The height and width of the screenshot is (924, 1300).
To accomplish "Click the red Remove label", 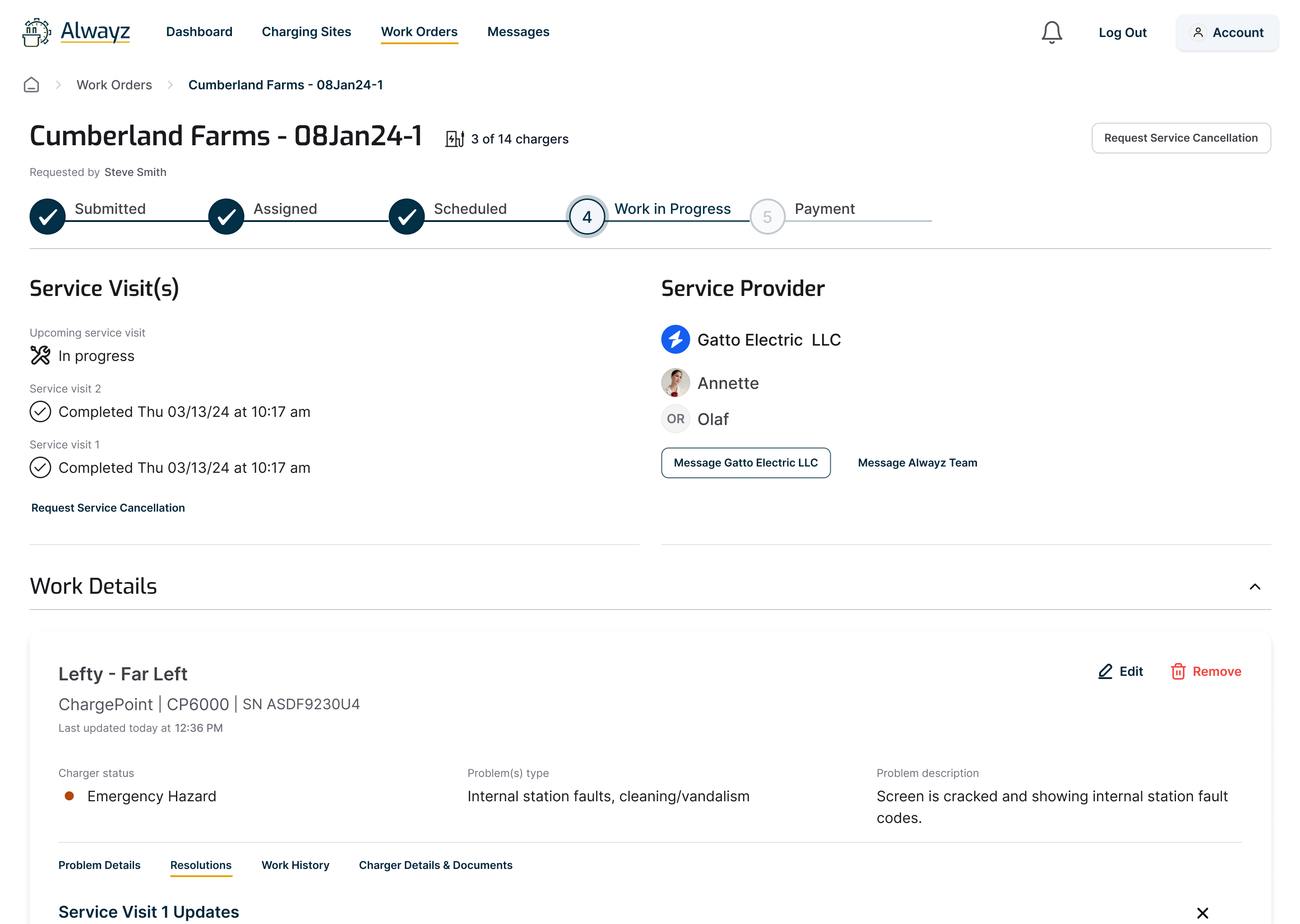I will pos(1217,671).
